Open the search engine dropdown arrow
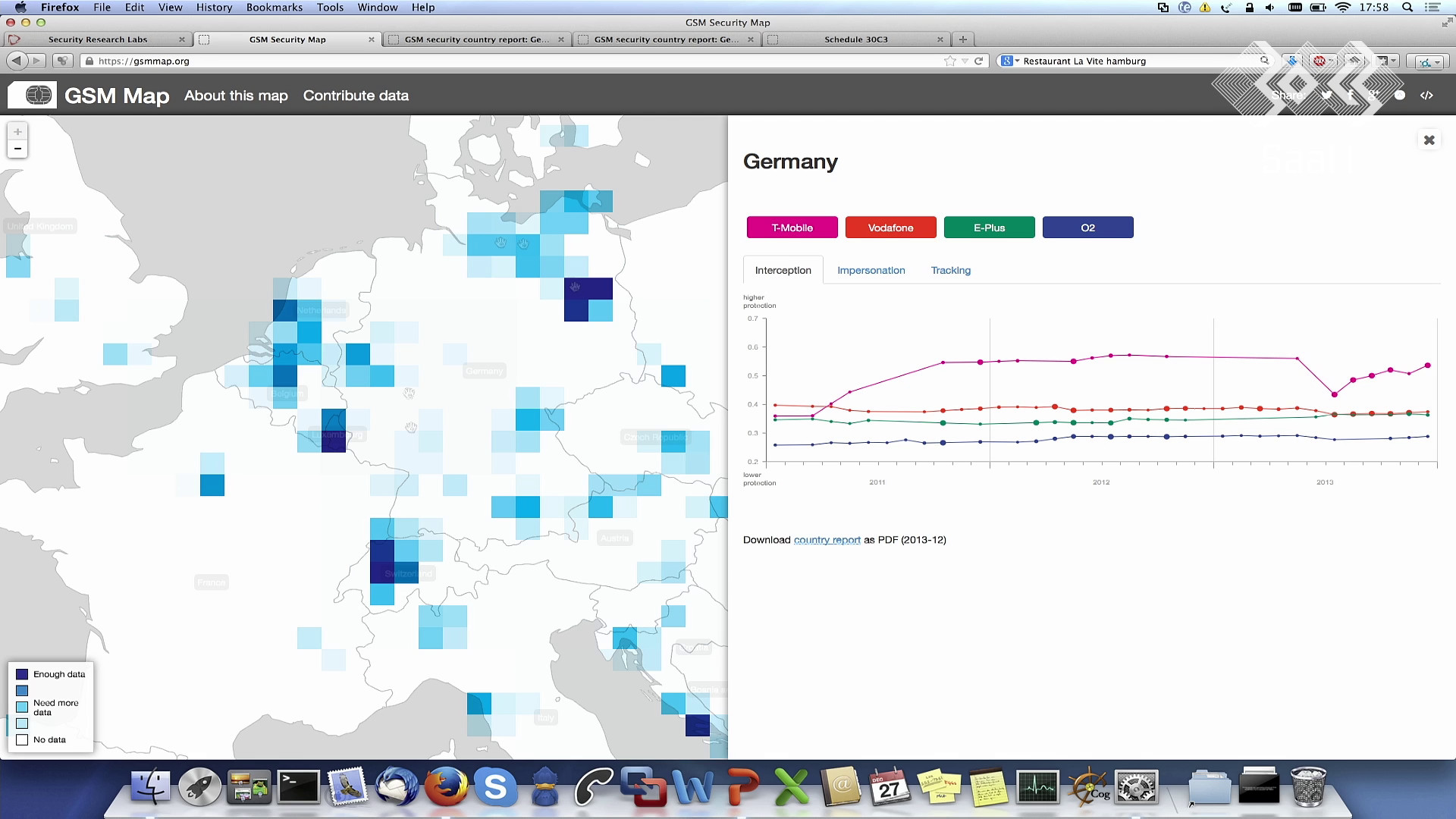This screenshot has width=1456, height=819. 1017,61
